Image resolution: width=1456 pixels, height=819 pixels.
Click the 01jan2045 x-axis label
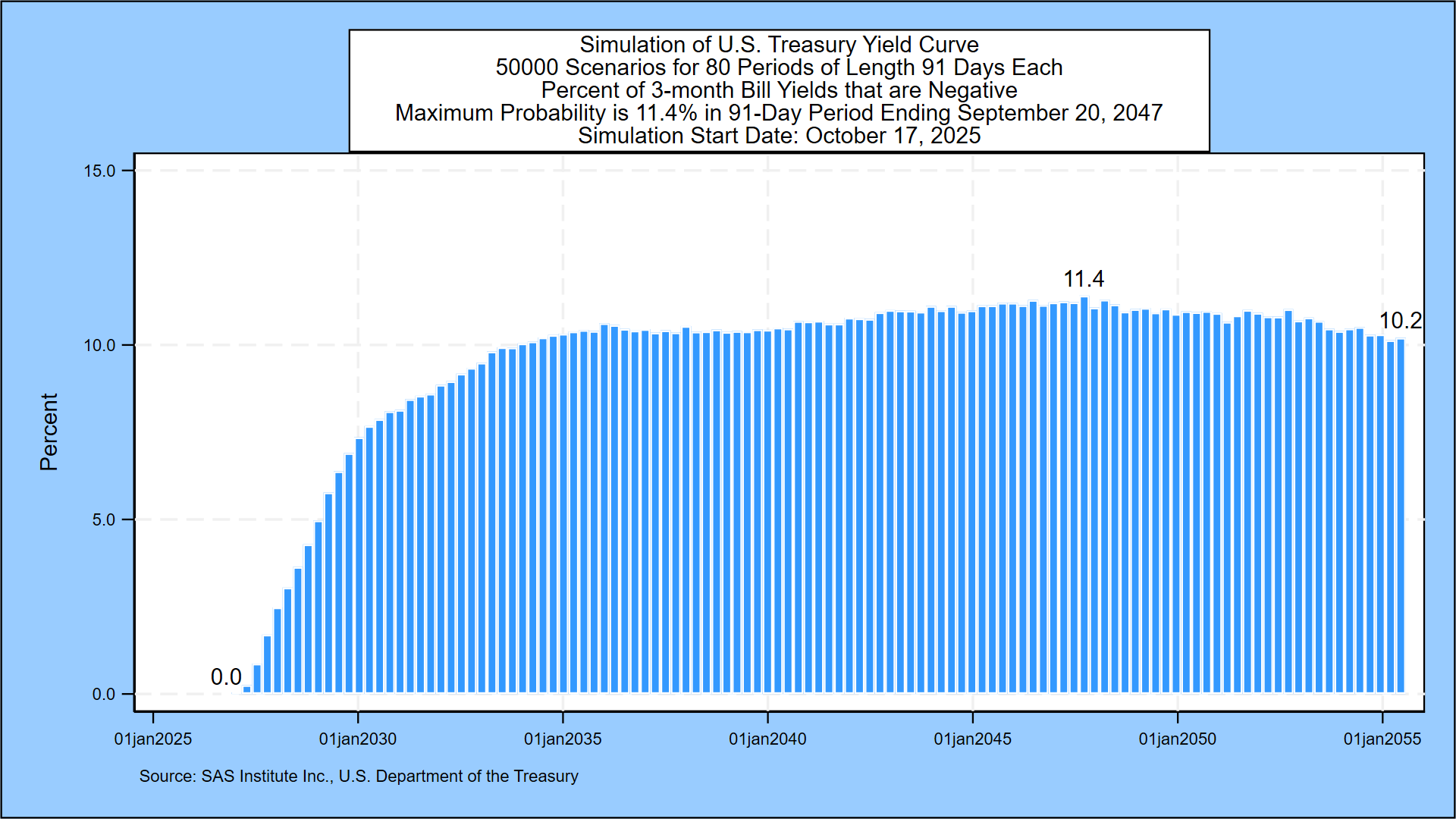click(972, 739)
